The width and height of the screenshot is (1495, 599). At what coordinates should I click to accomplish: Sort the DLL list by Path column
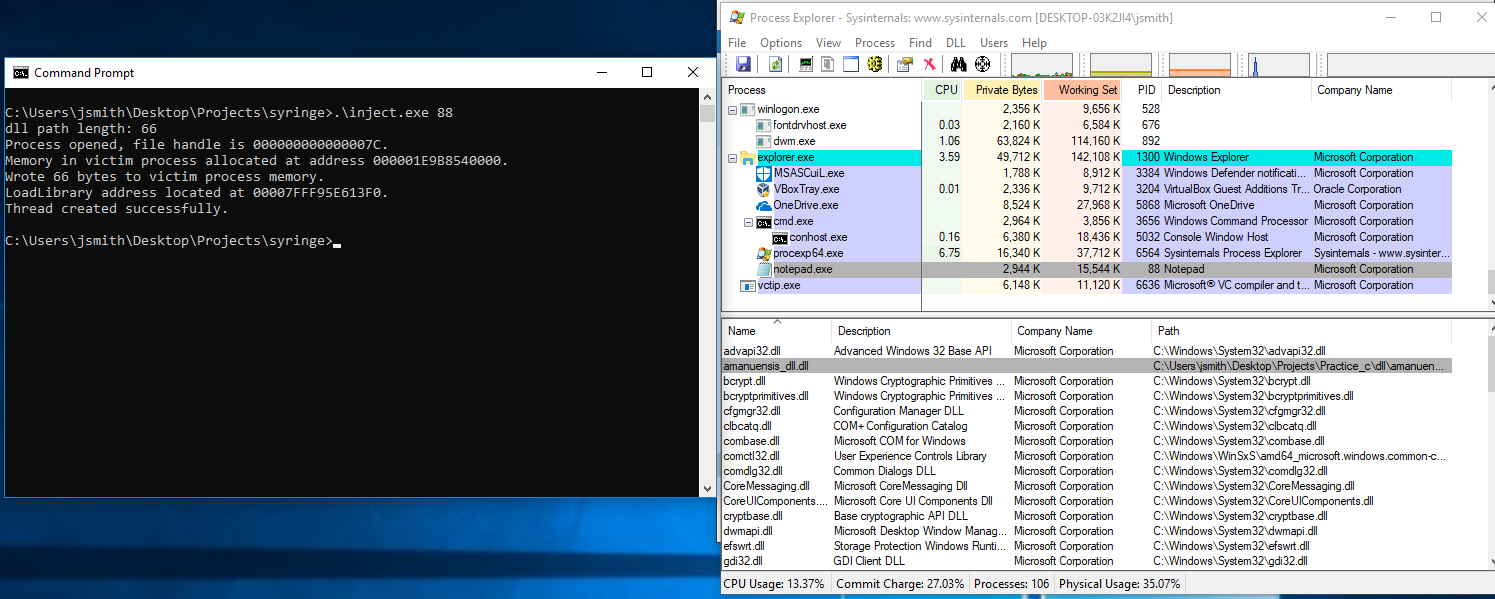click(x=1167, y=331)
